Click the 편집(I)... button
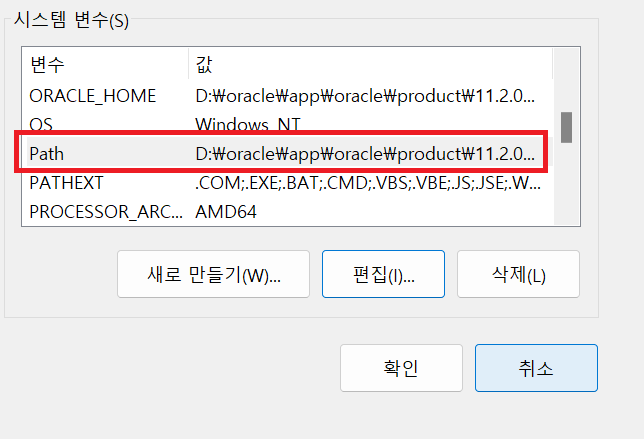This screenshot has width=644, height=439. point(383,274)
